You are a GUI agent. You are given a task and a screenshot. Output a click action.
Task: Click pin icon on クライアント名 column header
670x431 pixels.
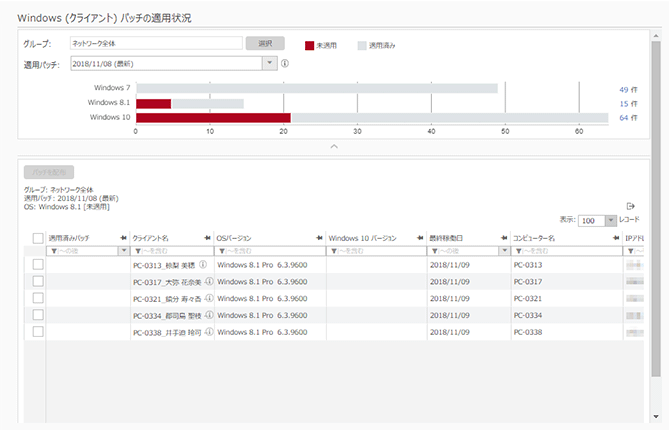[x=208, y=238]
